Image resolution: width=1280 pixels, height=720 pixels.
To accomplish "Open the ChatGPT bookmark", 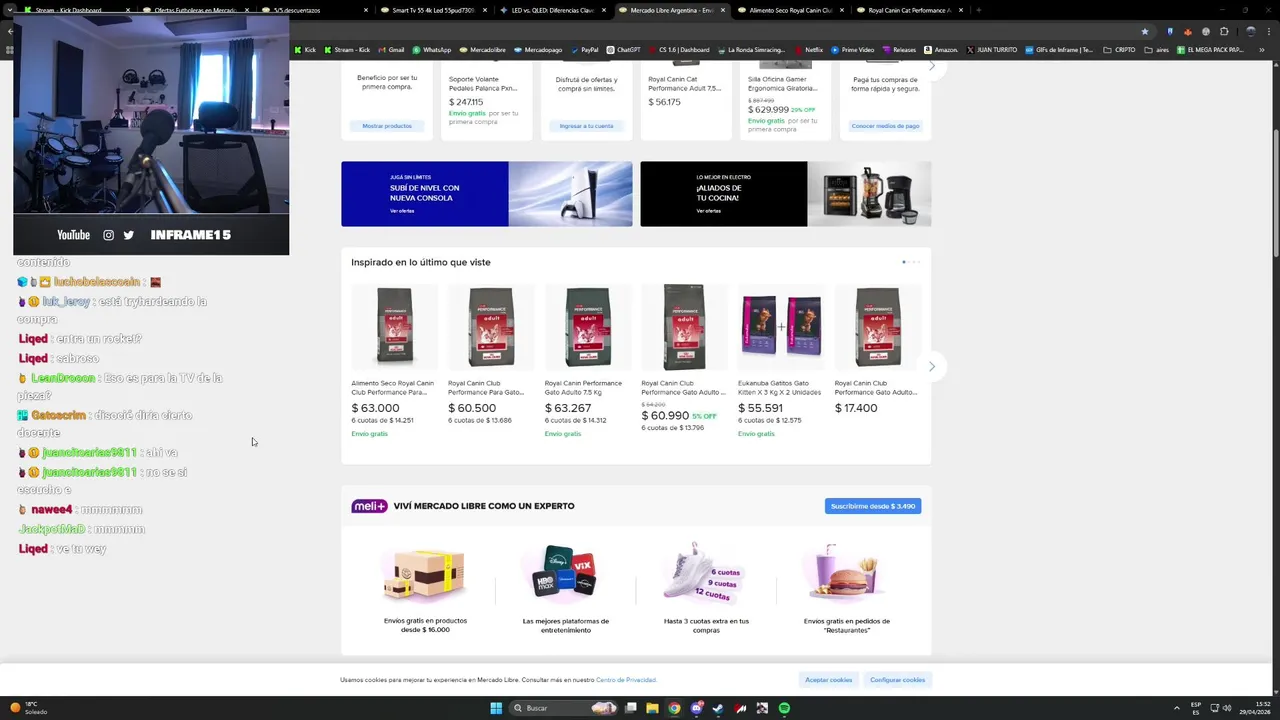I will click(x=623, y=49).
